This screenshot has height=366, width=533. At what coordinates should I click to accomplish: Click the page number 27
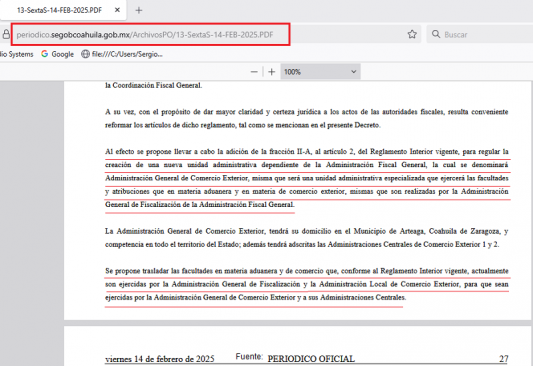coord(503,359)
